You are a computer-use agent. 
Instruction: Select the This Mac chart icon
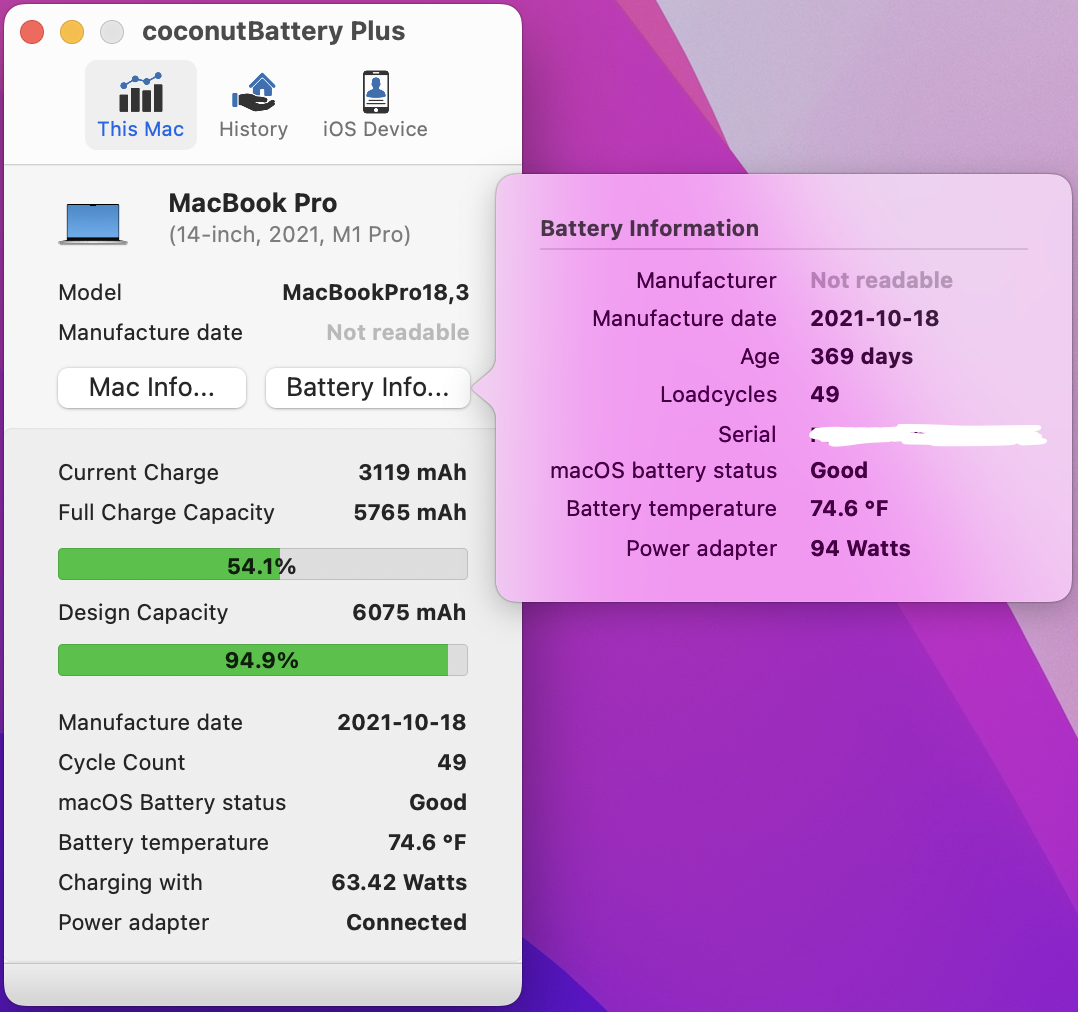point(141,92)
